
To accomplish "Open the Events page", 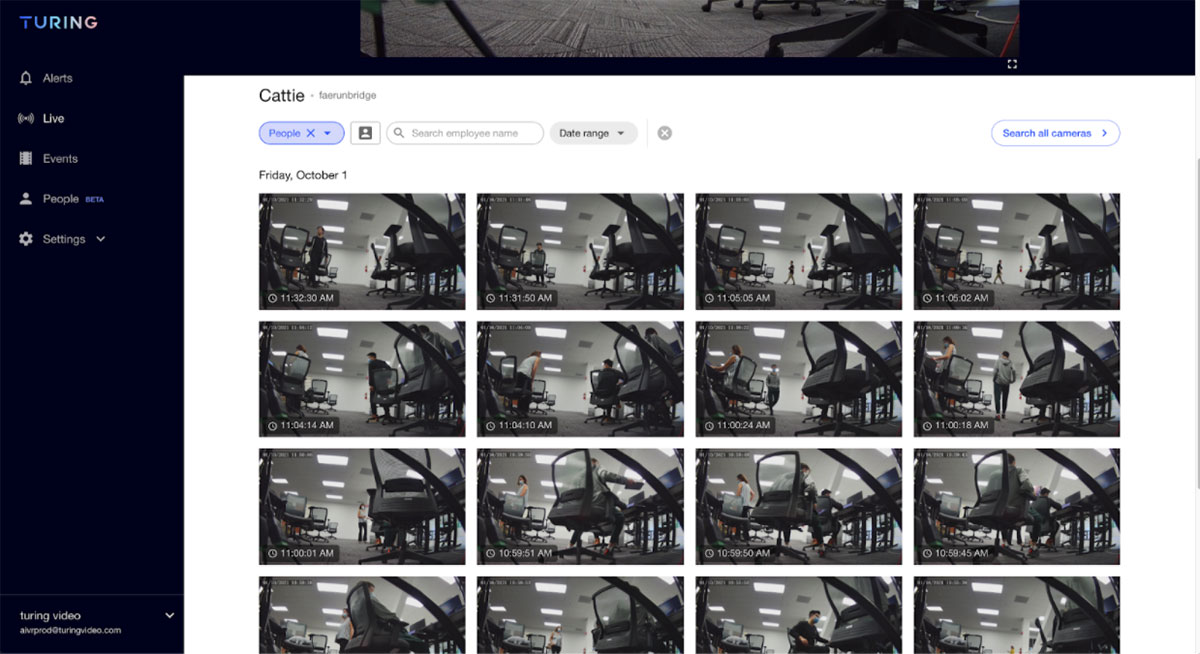I will (x=60, y=158).
